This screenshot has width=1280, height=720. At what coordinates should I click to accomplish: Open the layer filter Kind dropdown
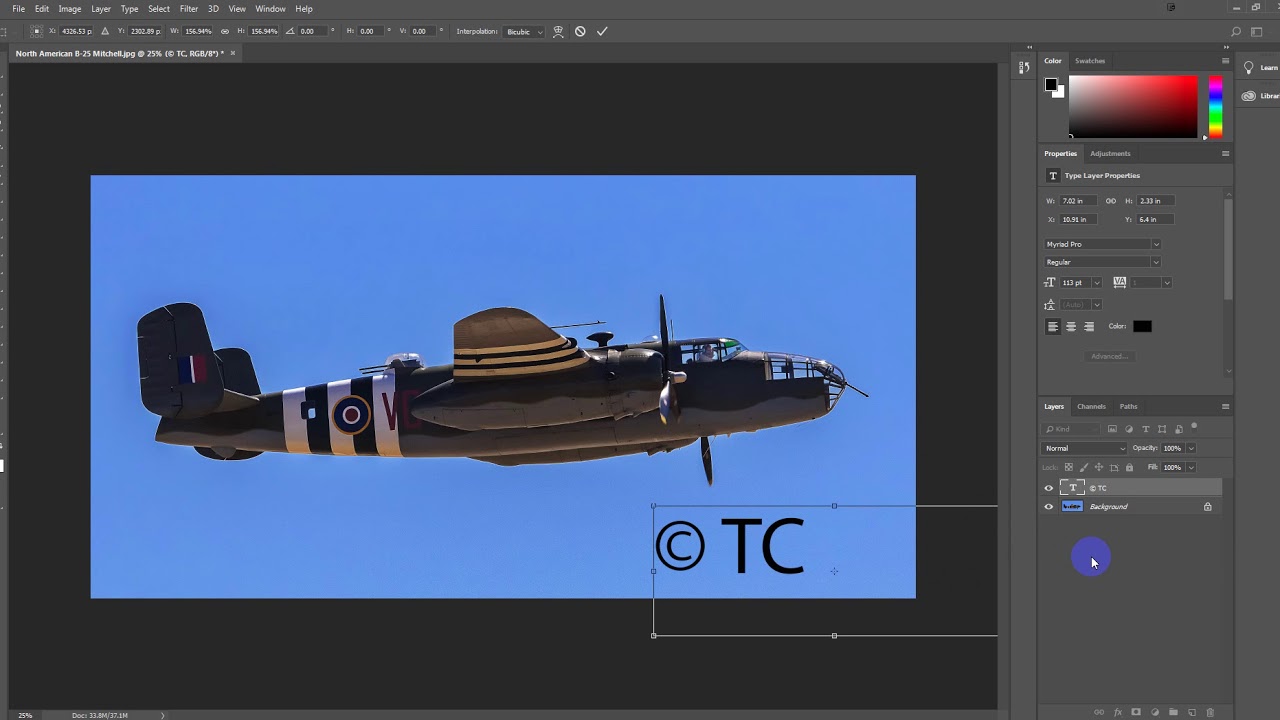coord(1072,429)
